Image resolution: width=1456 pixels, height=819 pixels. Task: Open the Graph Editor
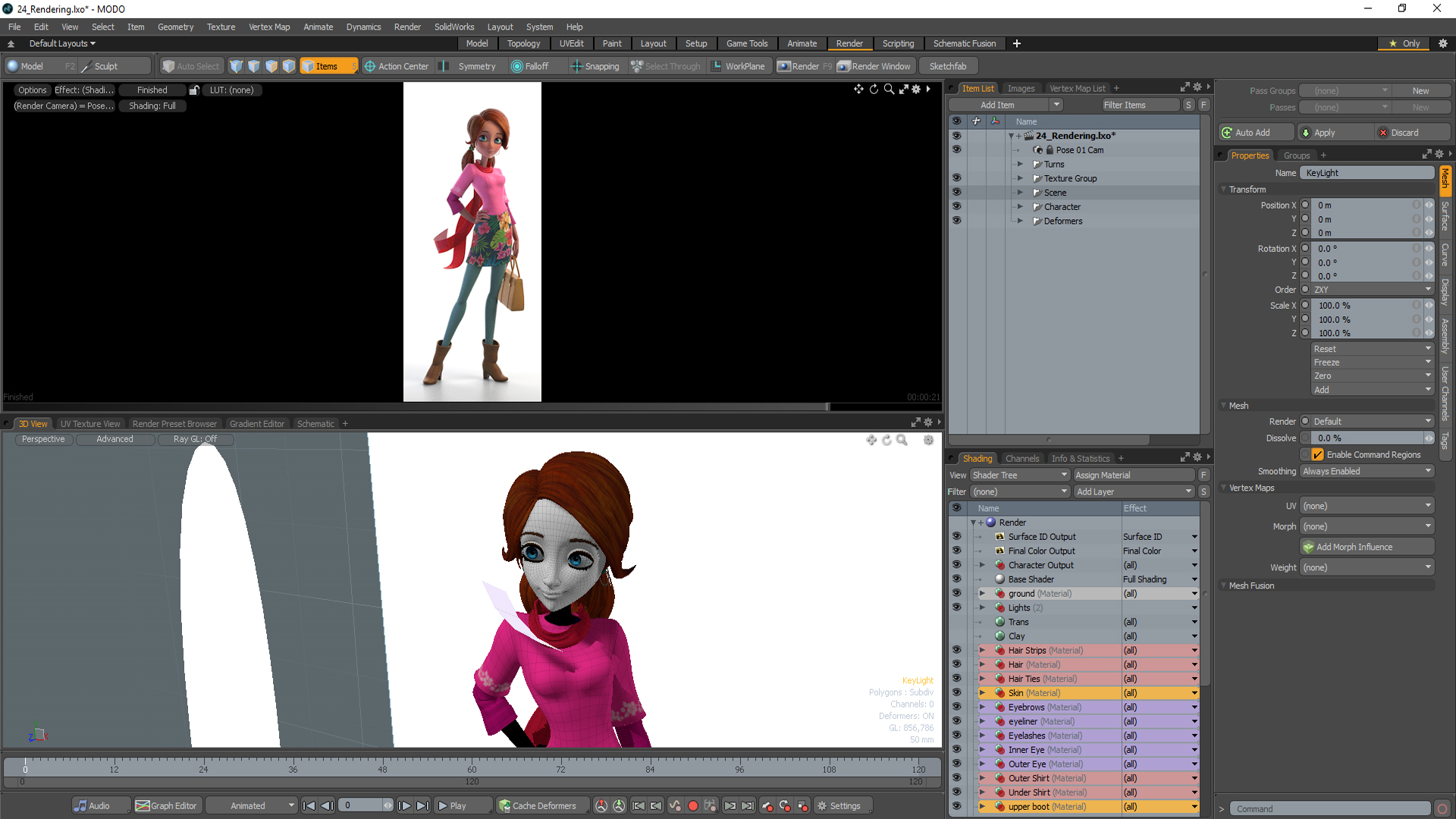(166, 806)
